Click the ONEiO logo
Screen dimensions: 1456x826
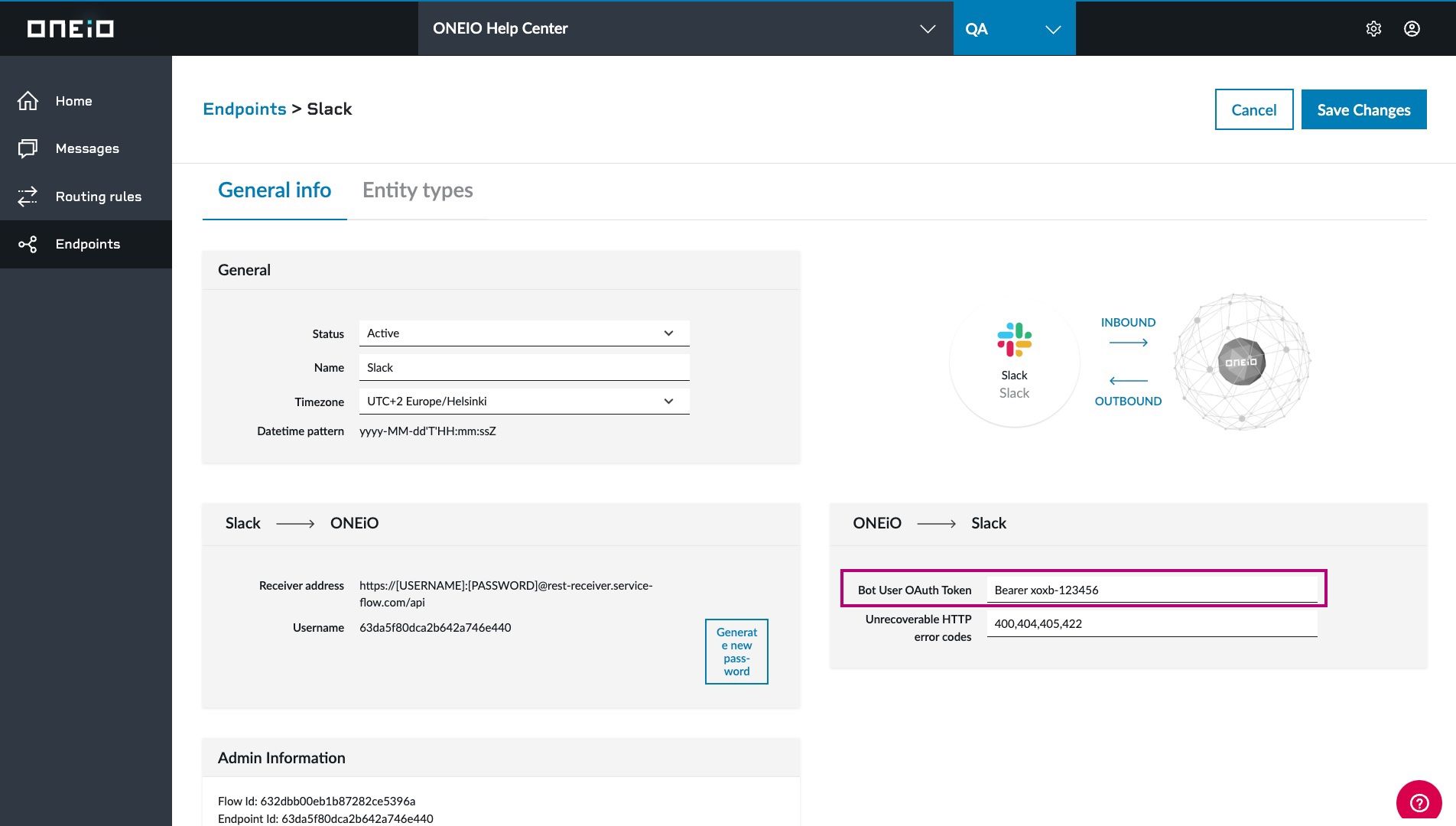pos(70,28)
